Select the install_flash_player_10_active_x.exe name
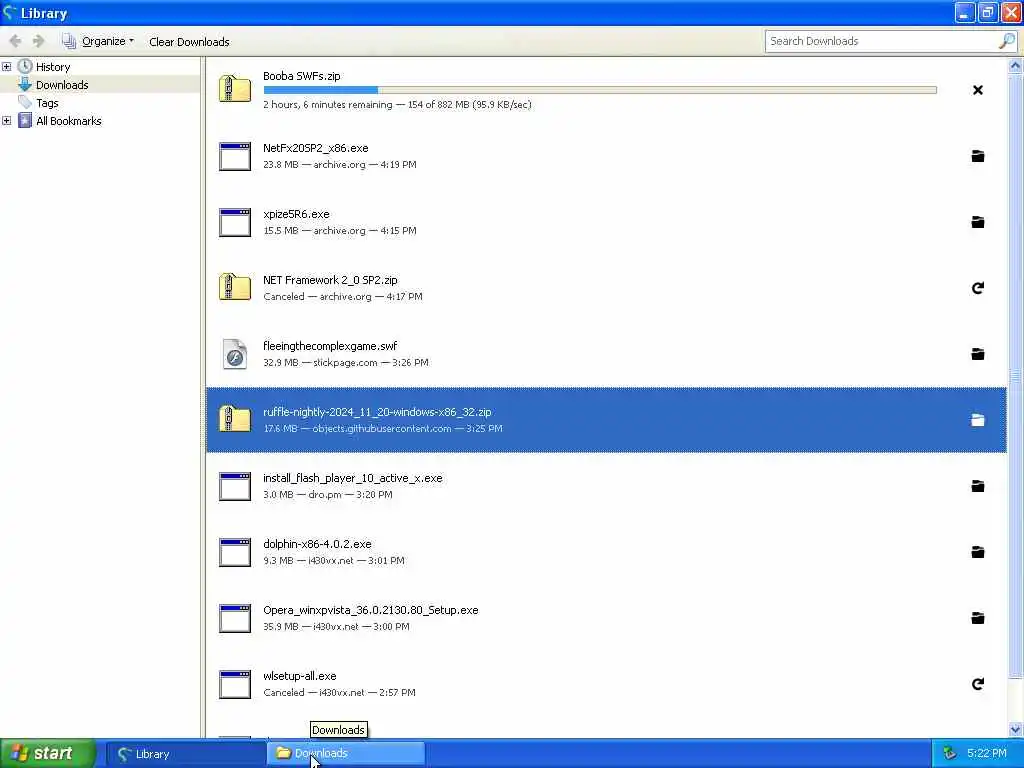This screenshot has width=1024, height=768. coord(353,478)
